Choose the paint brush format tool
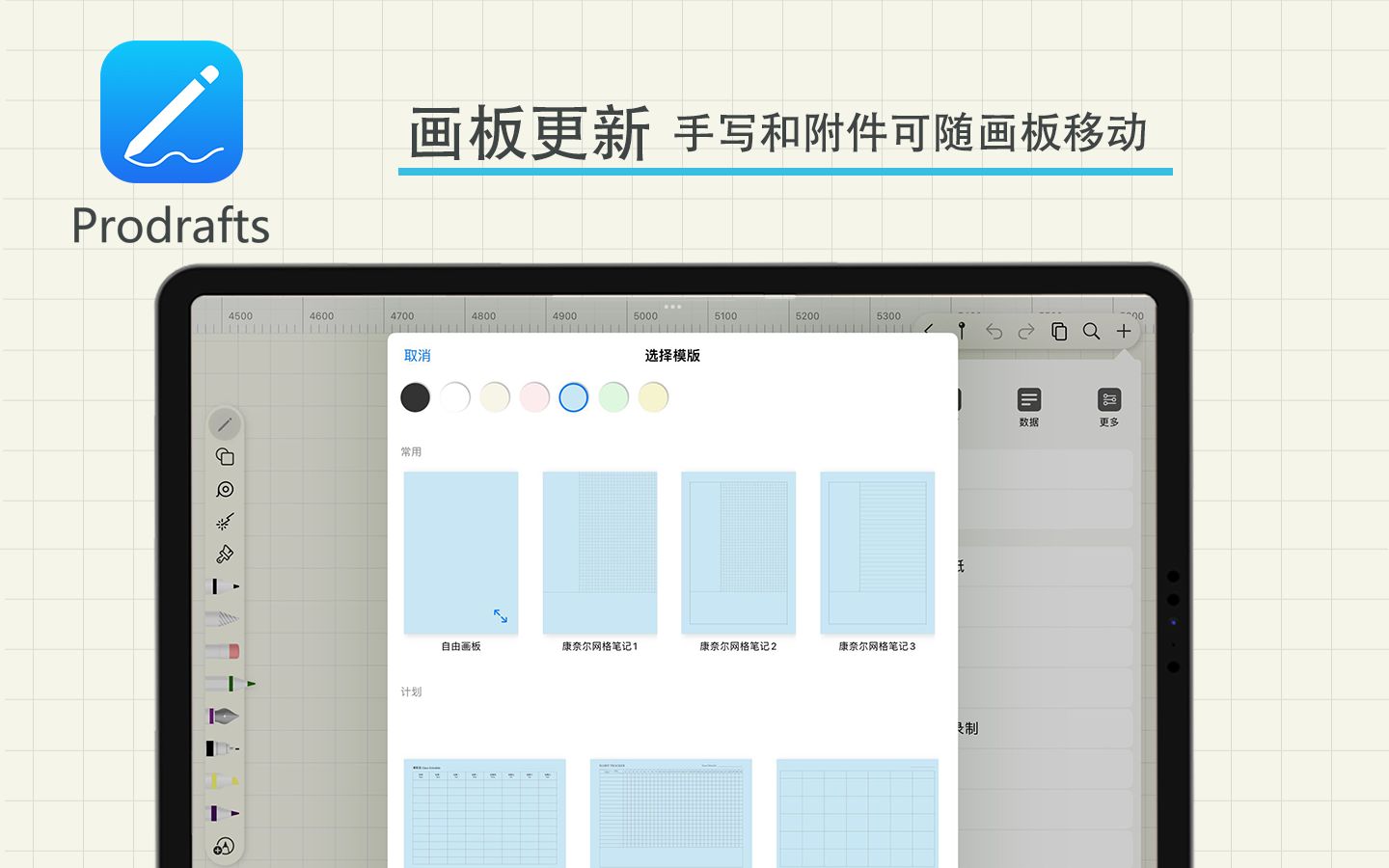 point(225,555)
